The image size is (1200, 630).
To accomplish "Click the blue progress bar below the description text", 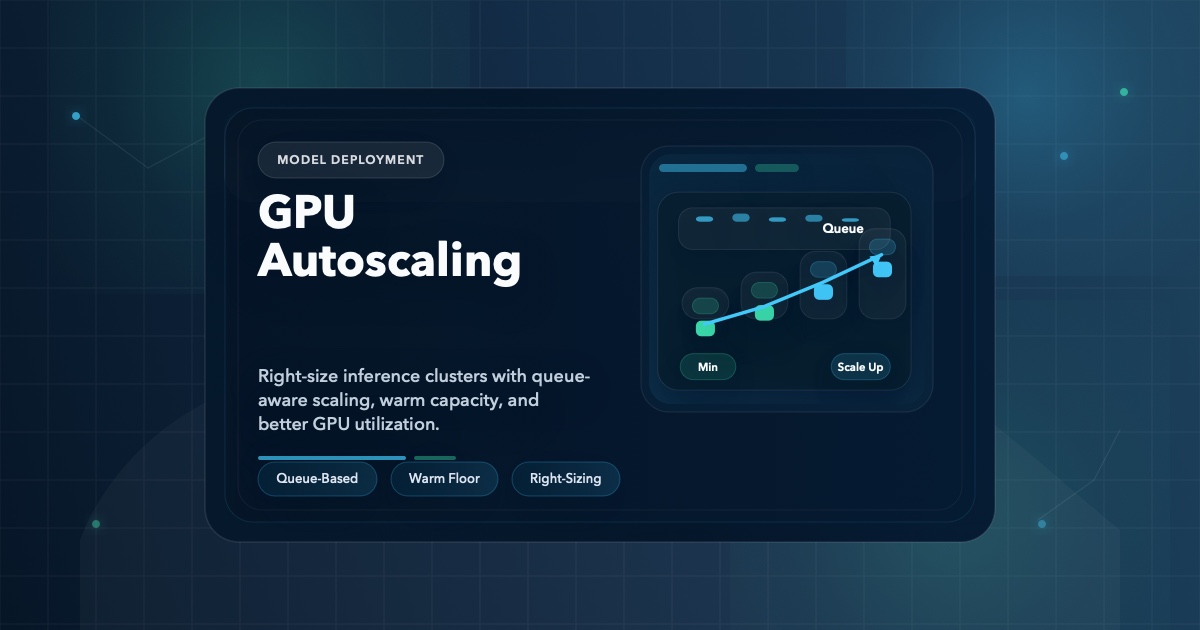I will (331, 458).
